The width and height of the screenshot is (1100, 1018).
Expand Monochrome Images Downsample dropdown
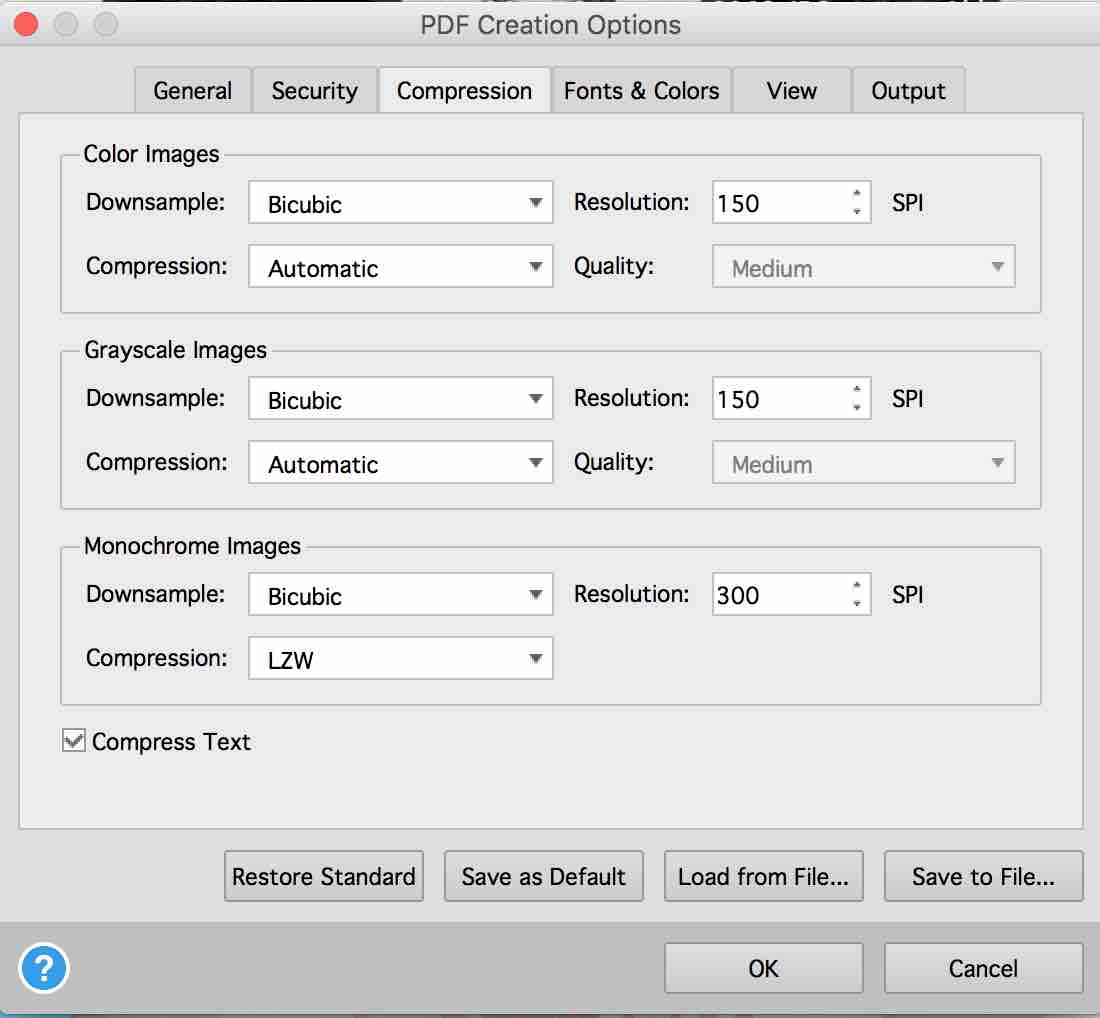click(401, 595)
